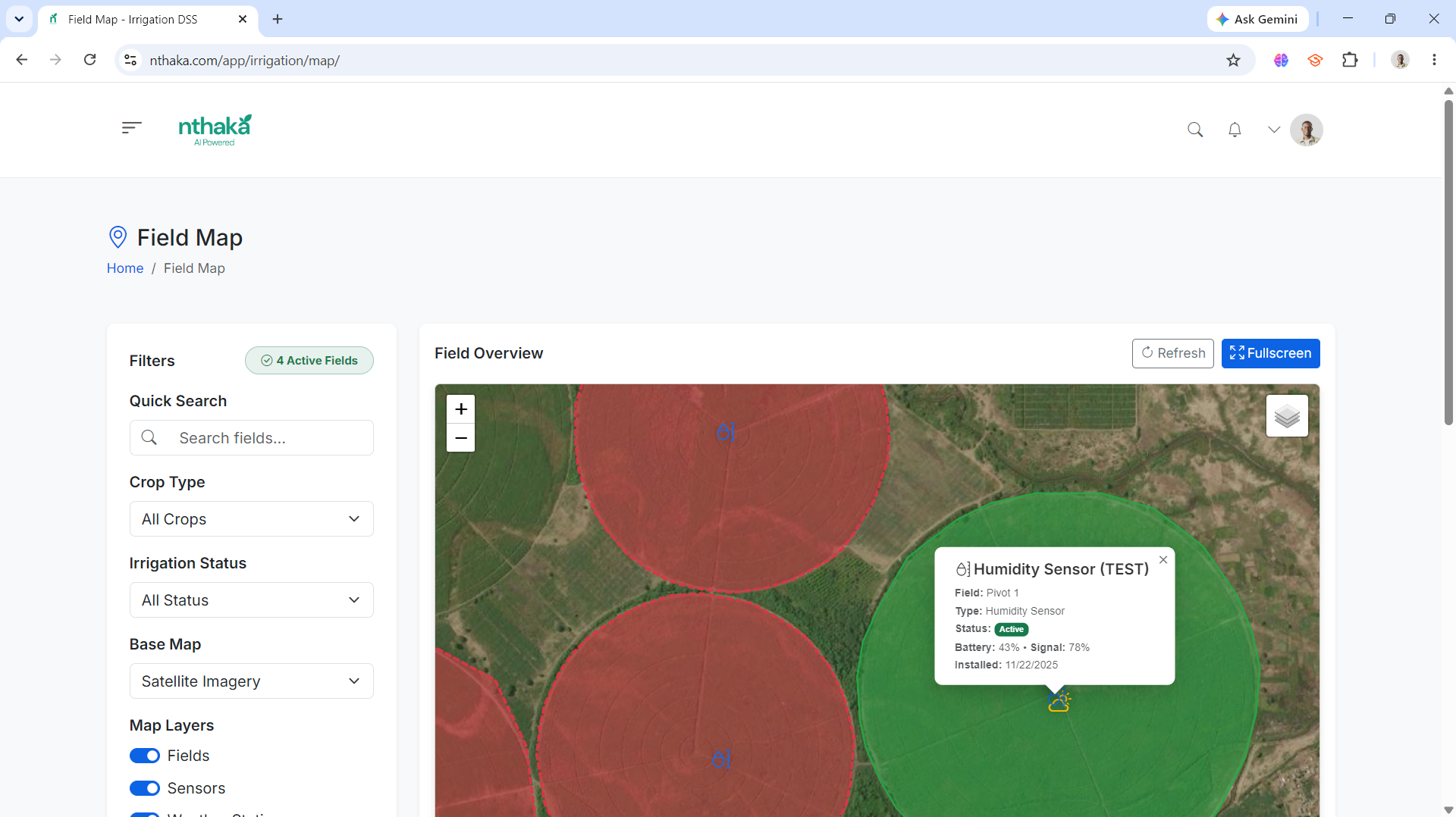Click the purple brain extension icon
This screenshot has height=817, width=1456.
pos(1281,60)
